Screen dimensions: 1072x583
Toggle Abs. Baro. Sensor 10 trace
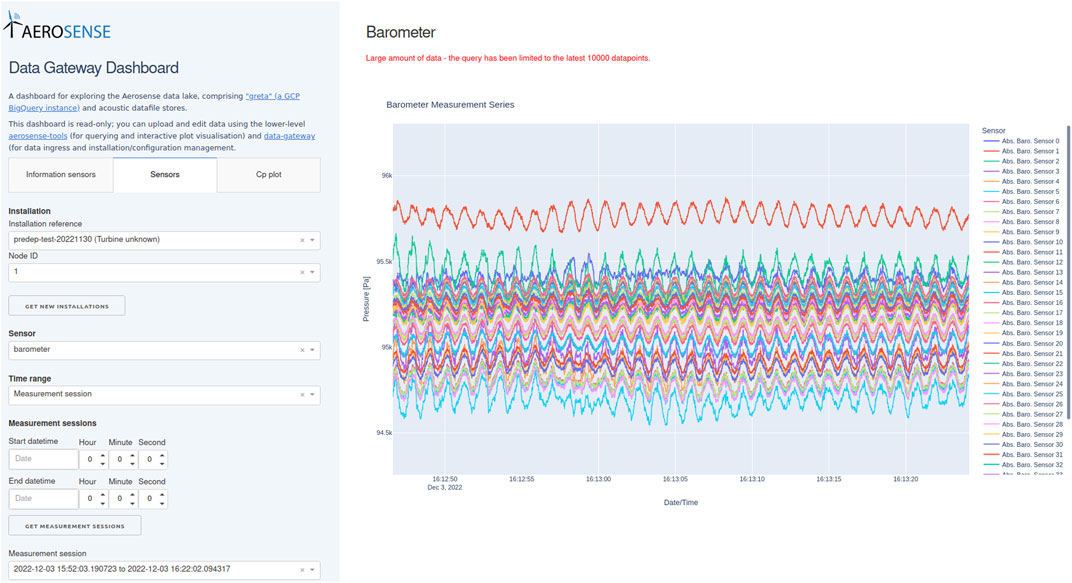pos(1023,242)
